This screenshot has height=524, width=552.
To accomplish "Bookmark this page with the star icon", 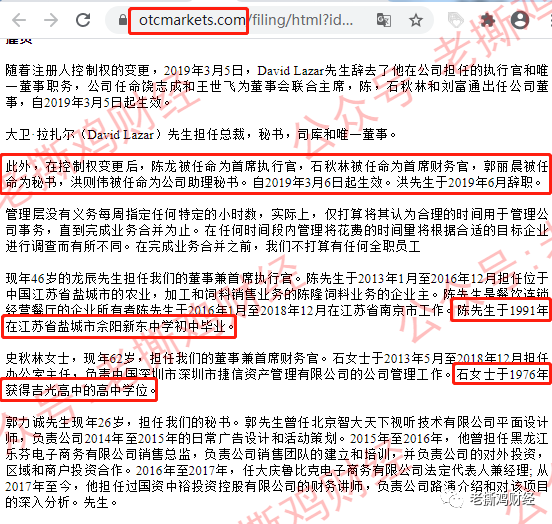I will pos(416,20).
